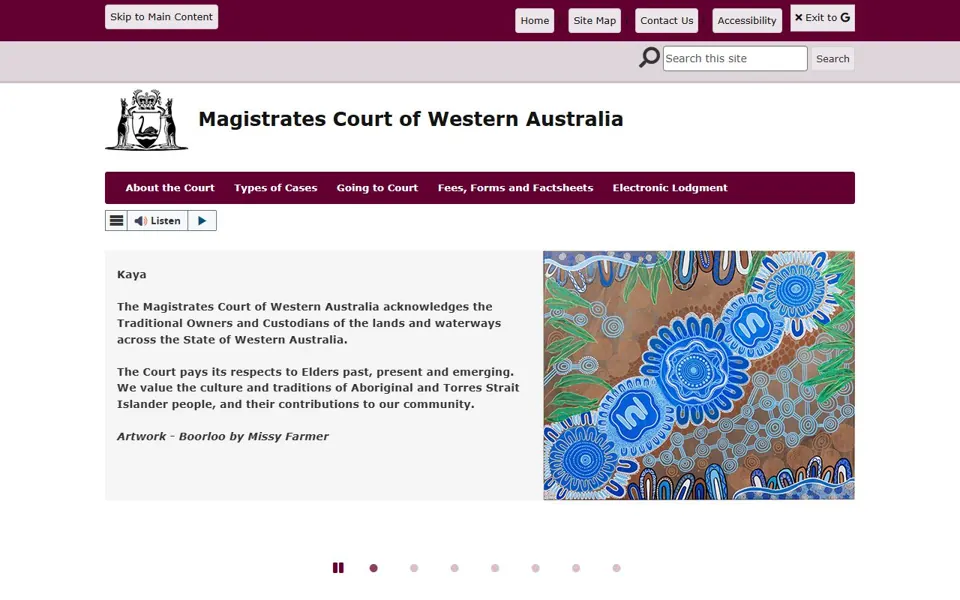Focus the Search this site field
The width and height of the screenshot is (960, 600).
(735, 59)
